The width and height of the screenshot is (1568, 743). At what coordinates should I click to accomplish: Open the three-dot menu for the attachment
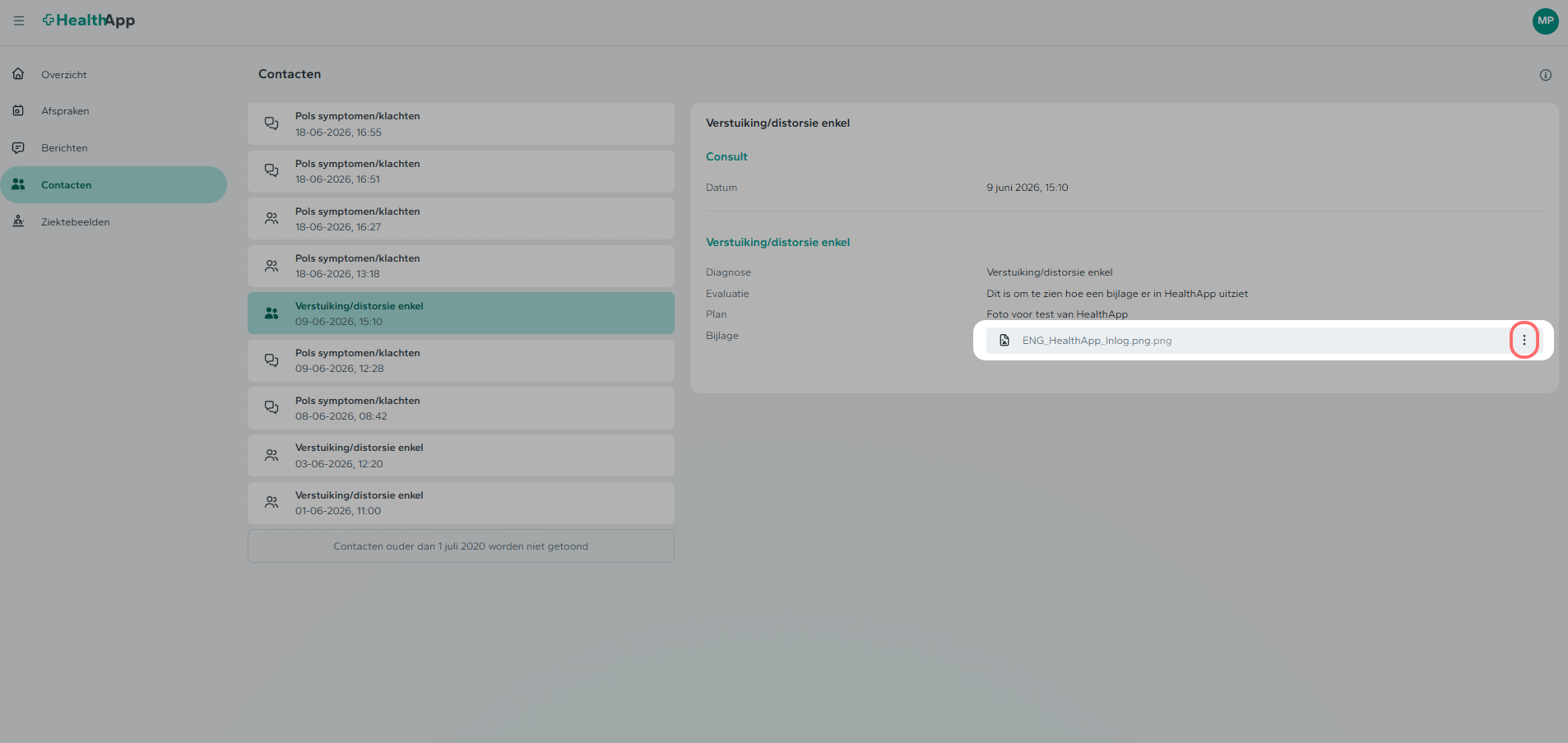(x=1524, y=340)
